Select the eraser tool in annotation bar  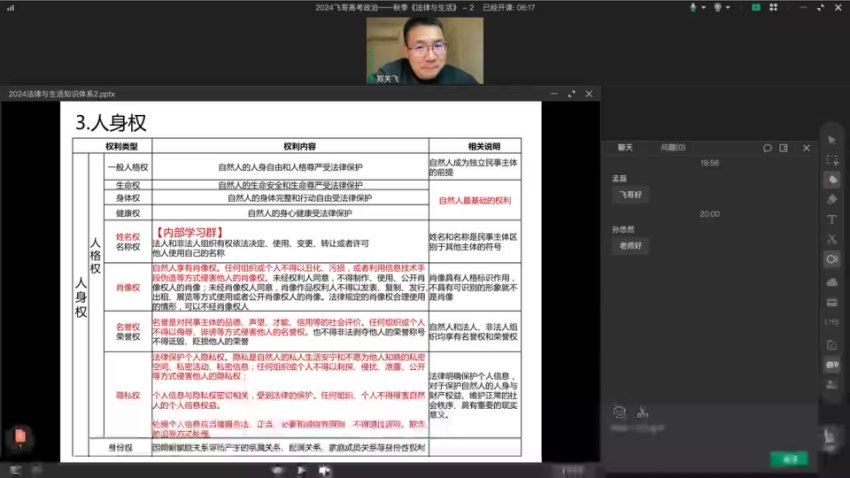click(x=831, y=198)
